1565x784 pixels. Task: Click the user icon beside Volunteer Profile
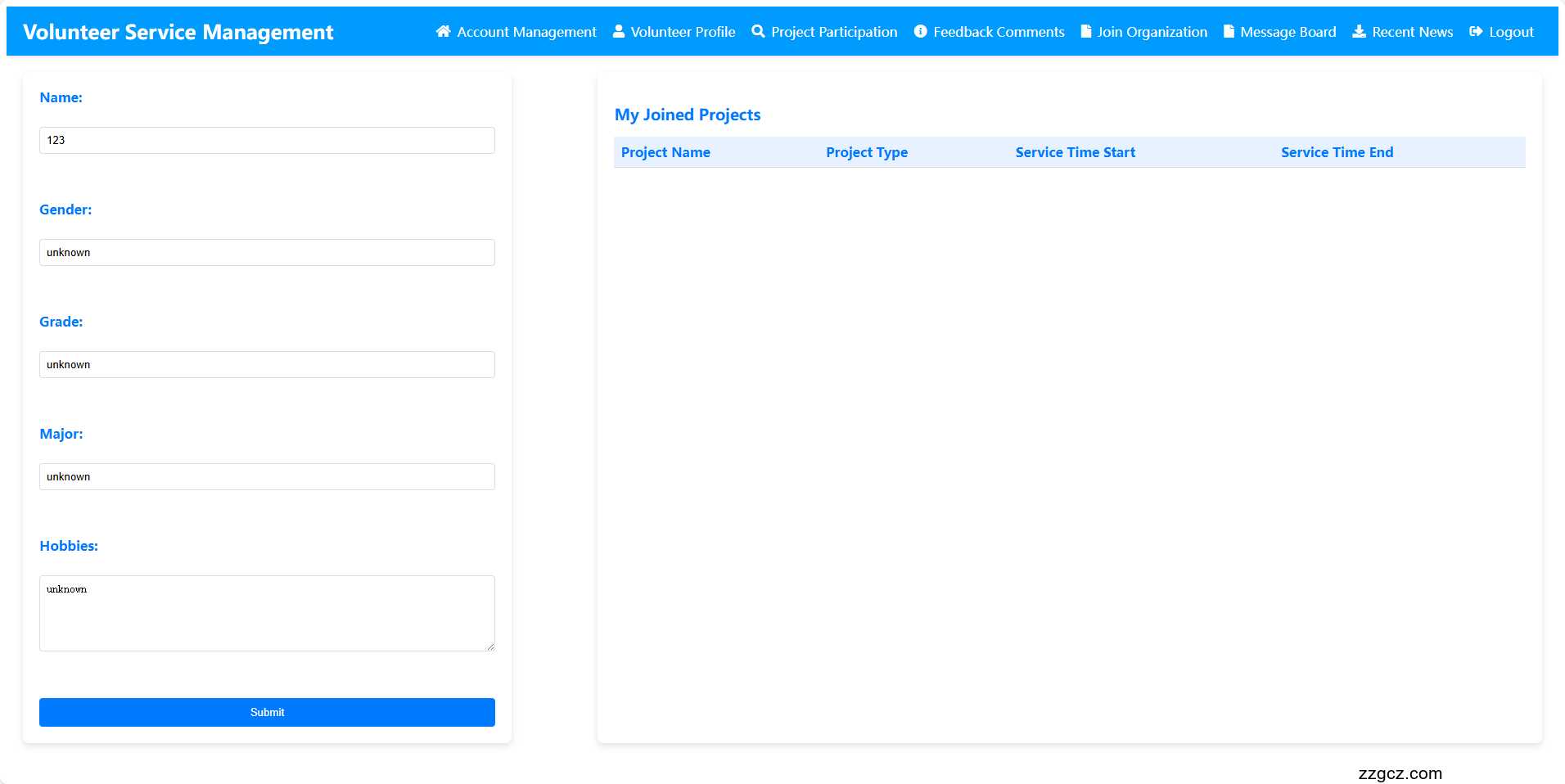click(619, 32)
